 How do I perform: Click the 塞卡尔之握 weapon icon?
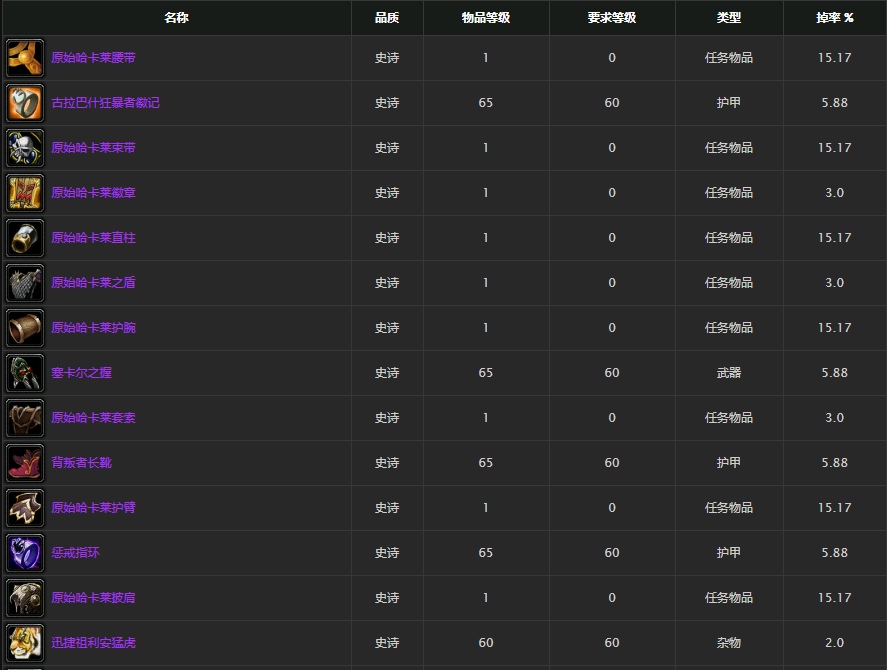(25, 373)
